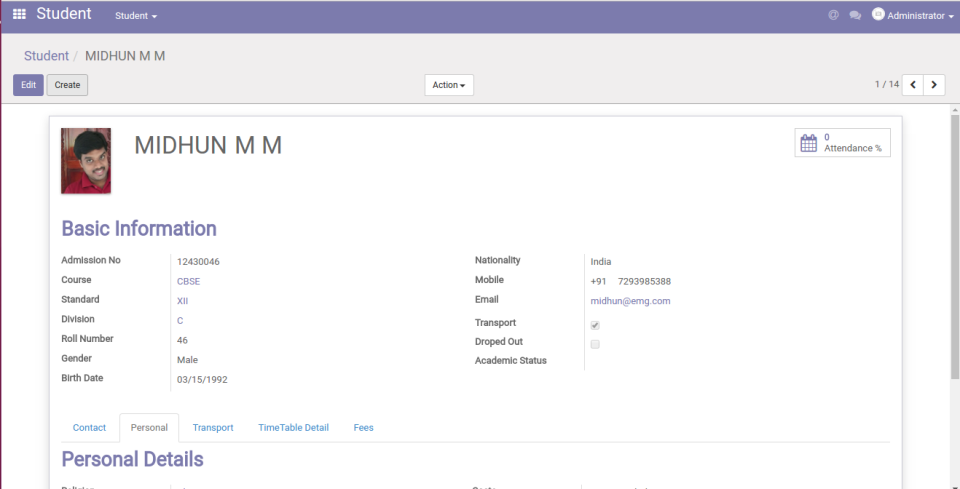Screen dimensions: 960x489
Task: Switch to the Contact tab
Action: 89,428
